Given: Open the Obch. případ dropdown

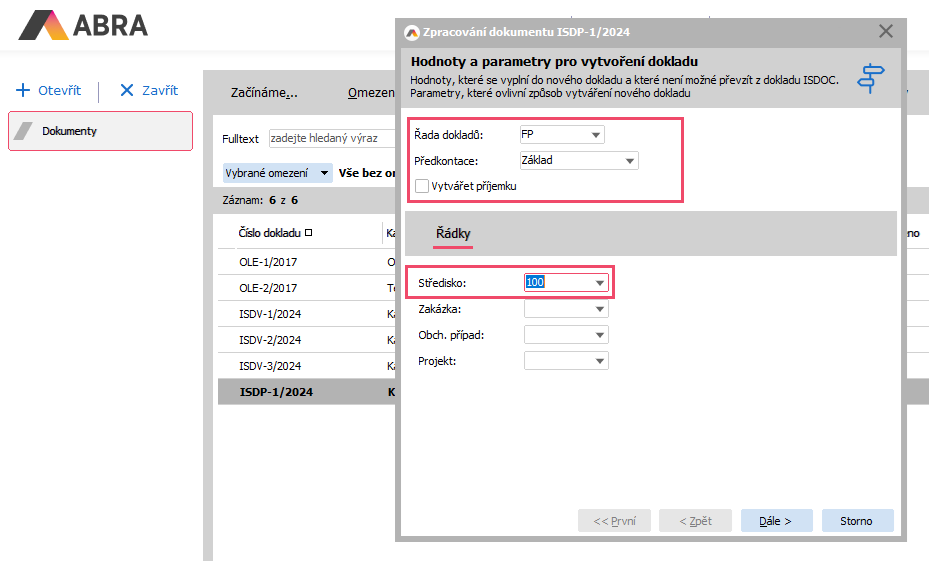Looking at the screenshot, I should click(599, 335).
